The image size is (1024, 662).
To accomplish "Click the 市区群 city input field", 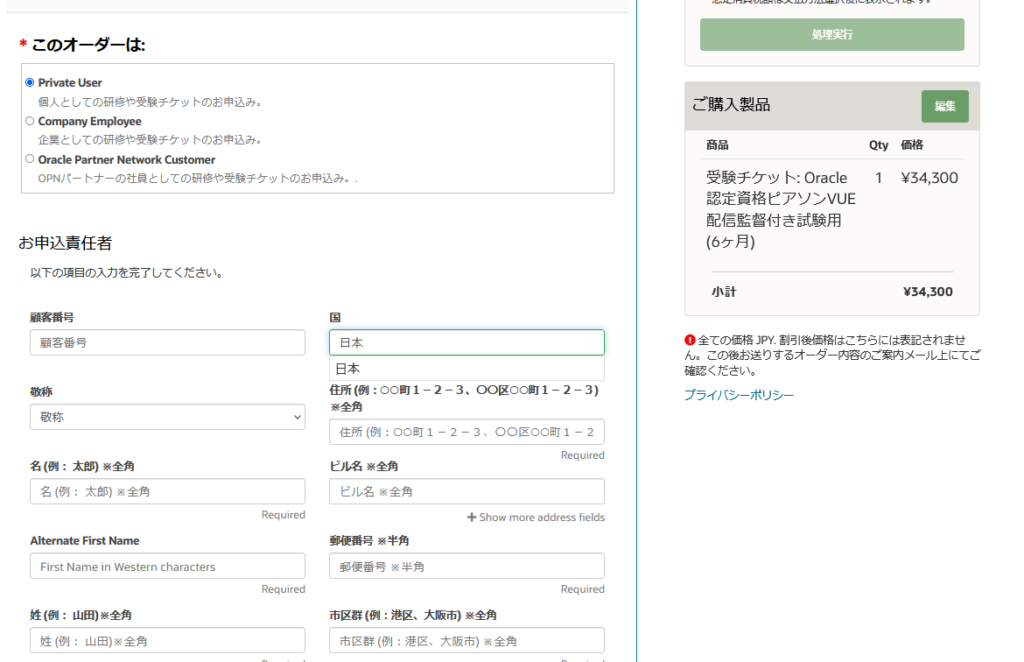I will [466, 641].
